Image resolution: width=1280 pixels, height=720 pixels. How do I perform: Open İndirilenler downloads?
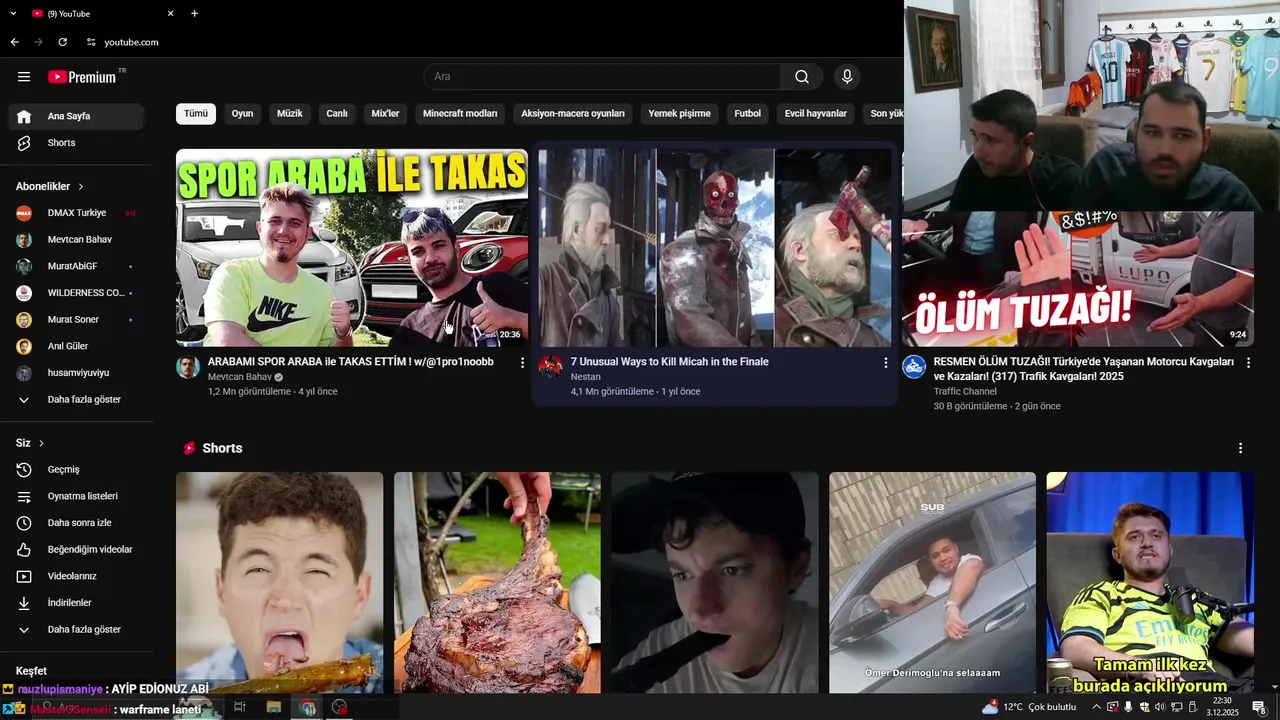pos(76,603)
